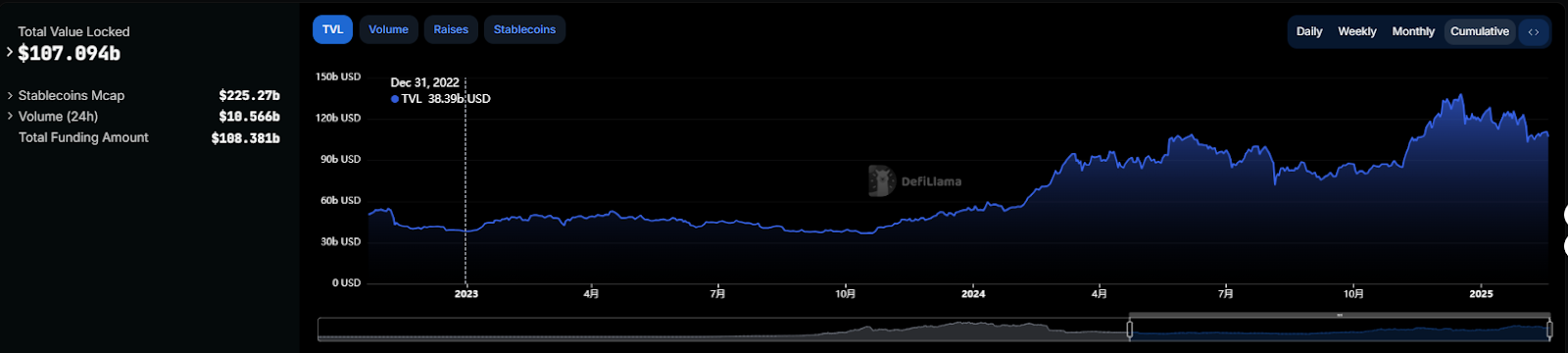This screenshot has width=1568, height=353.
Task: Show the Stablecoins chart tab
Action: (x=524, y=29)
